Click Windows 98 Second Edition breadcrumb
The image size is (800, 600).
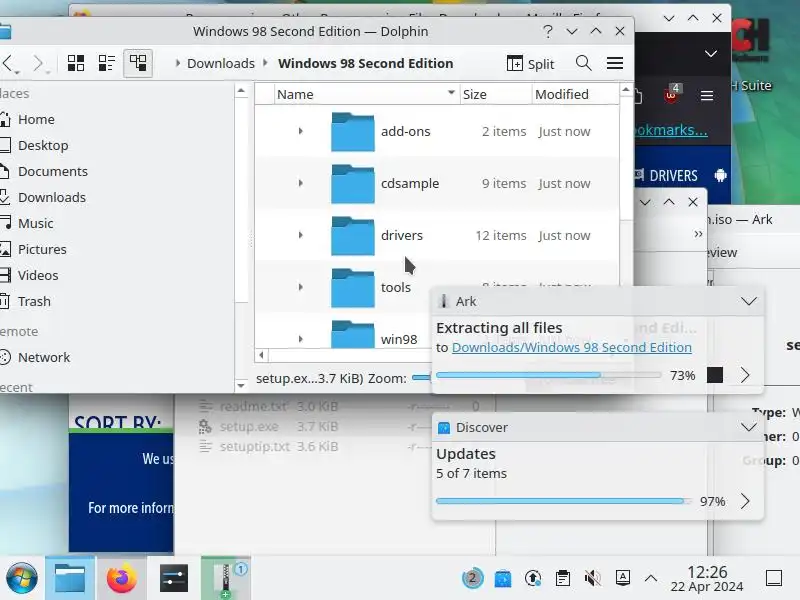[x=365, y=63]
